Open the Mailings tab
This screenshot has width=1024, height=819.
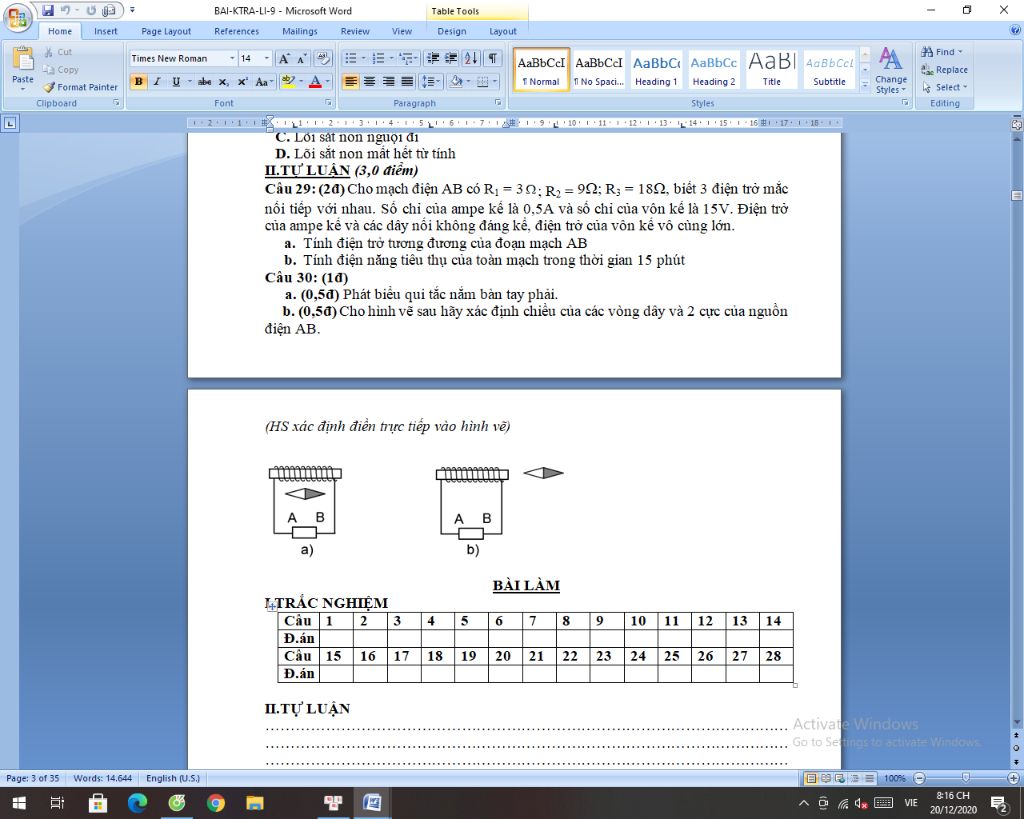coord(300,31)
